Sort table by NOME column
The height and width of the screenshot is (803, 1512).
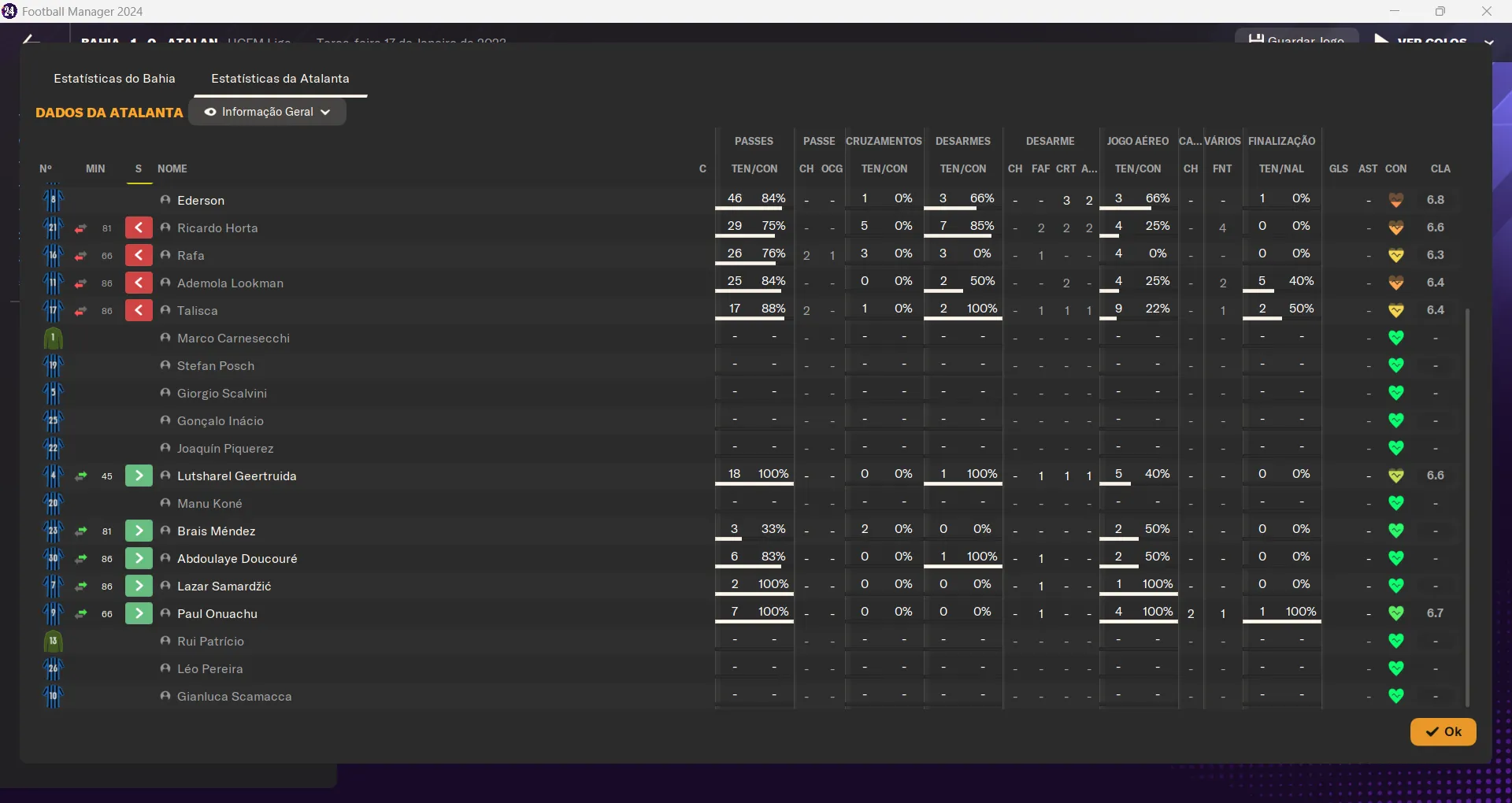tap(172, 168)
